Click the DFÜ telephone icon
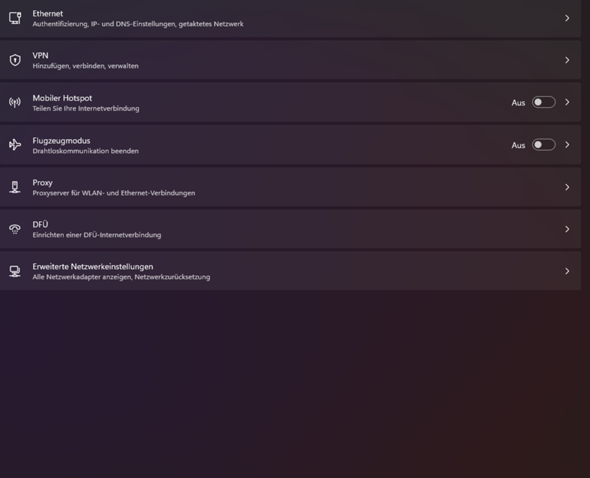Viewport: 590px width, 478px height. (x=15, y=229)
